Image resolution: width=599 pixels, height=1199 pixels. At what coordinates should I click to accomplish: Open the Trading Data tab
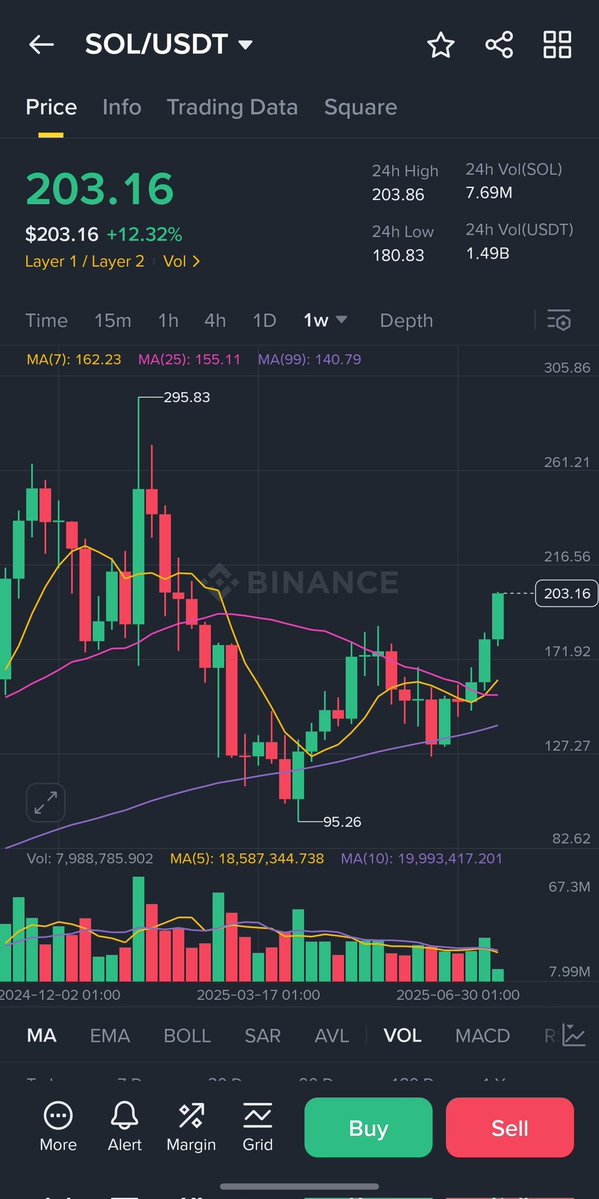233,107
